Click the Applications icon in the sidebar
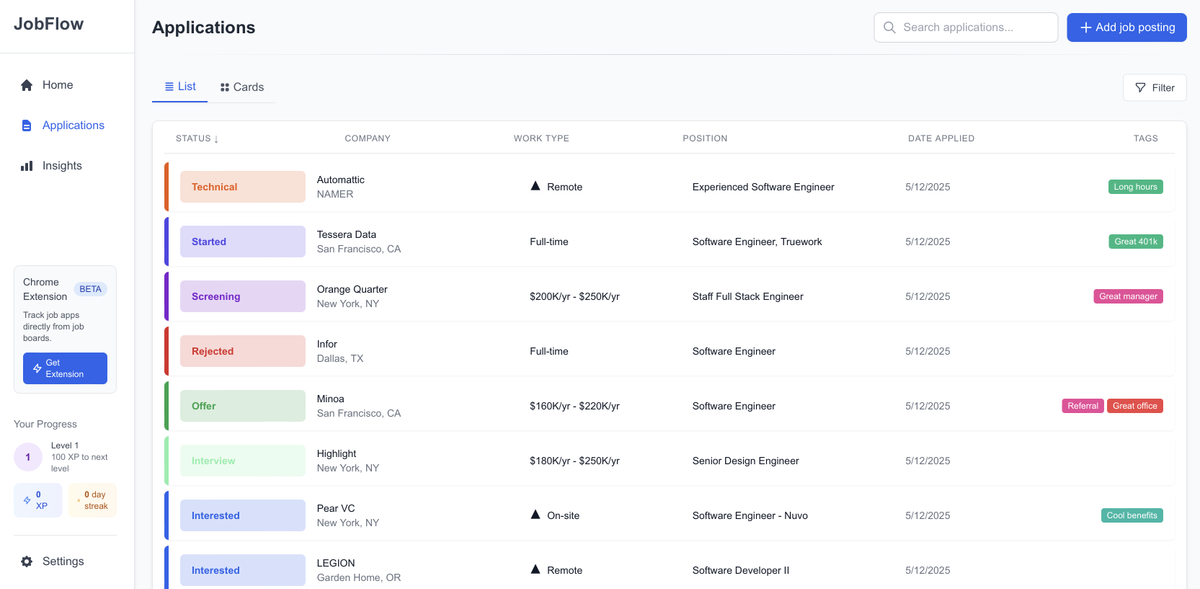Image resolution: width=1200 pixels, height=589 pixels. pyautogui.click(x=25, y=125)
